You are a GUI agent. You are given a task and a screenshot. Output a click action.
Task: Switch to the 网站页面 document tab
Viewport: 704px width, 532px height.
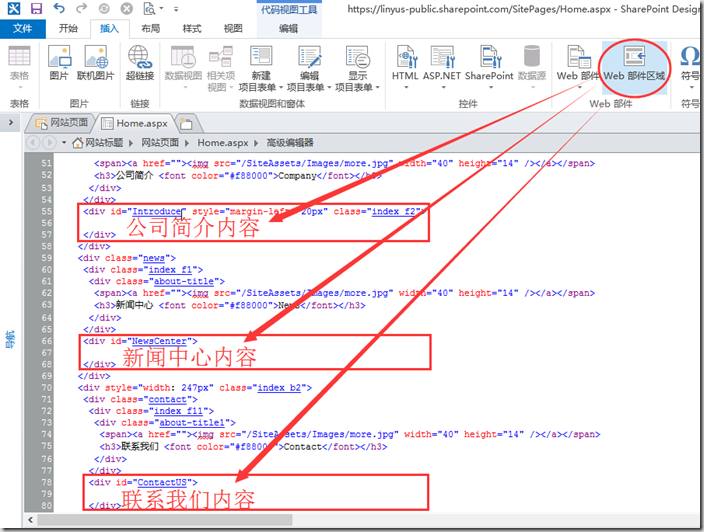62,123
